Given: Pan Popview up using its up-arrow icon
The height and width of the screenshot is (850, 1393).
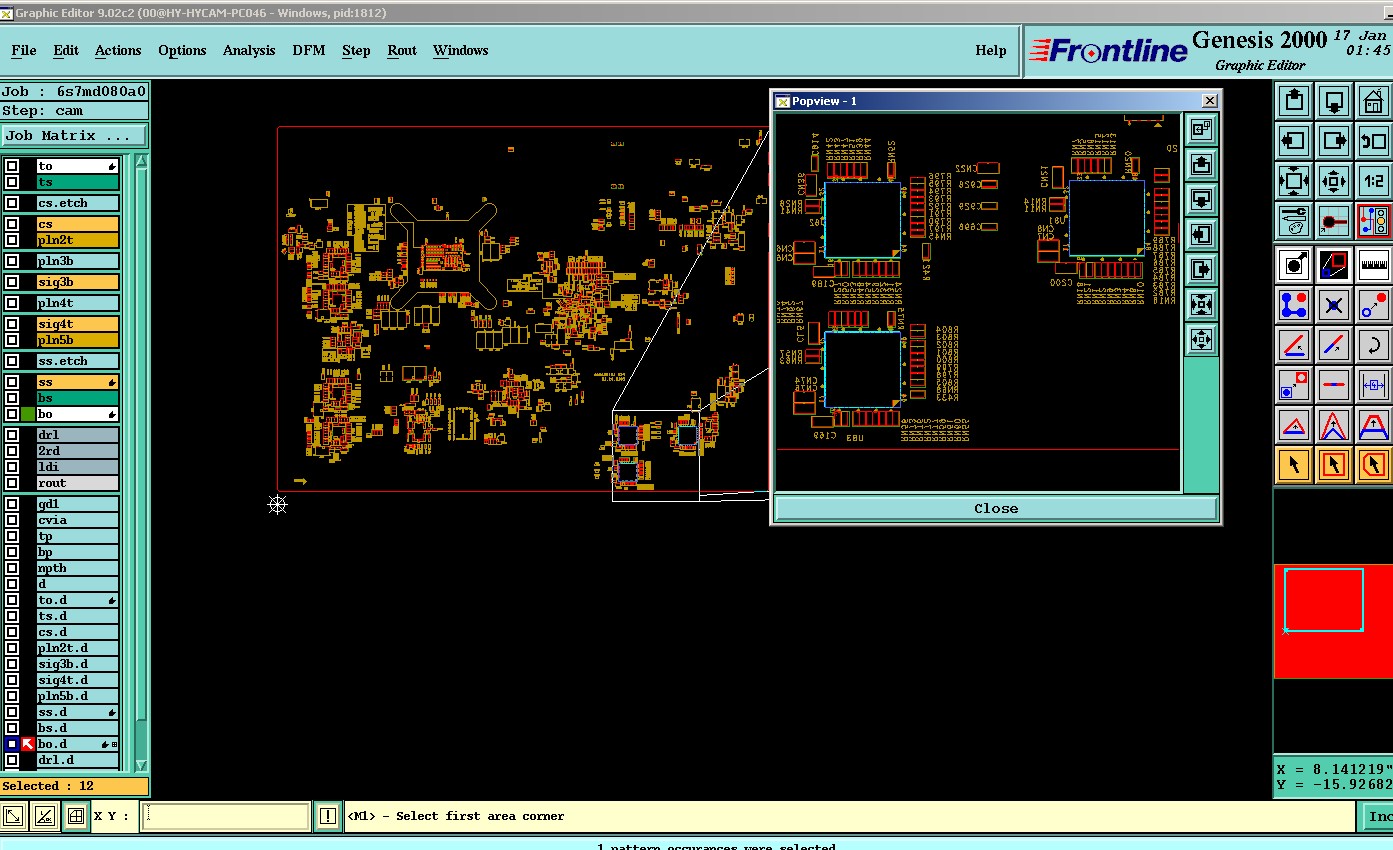Looking at the screenshot, I should click(1201, 164).
